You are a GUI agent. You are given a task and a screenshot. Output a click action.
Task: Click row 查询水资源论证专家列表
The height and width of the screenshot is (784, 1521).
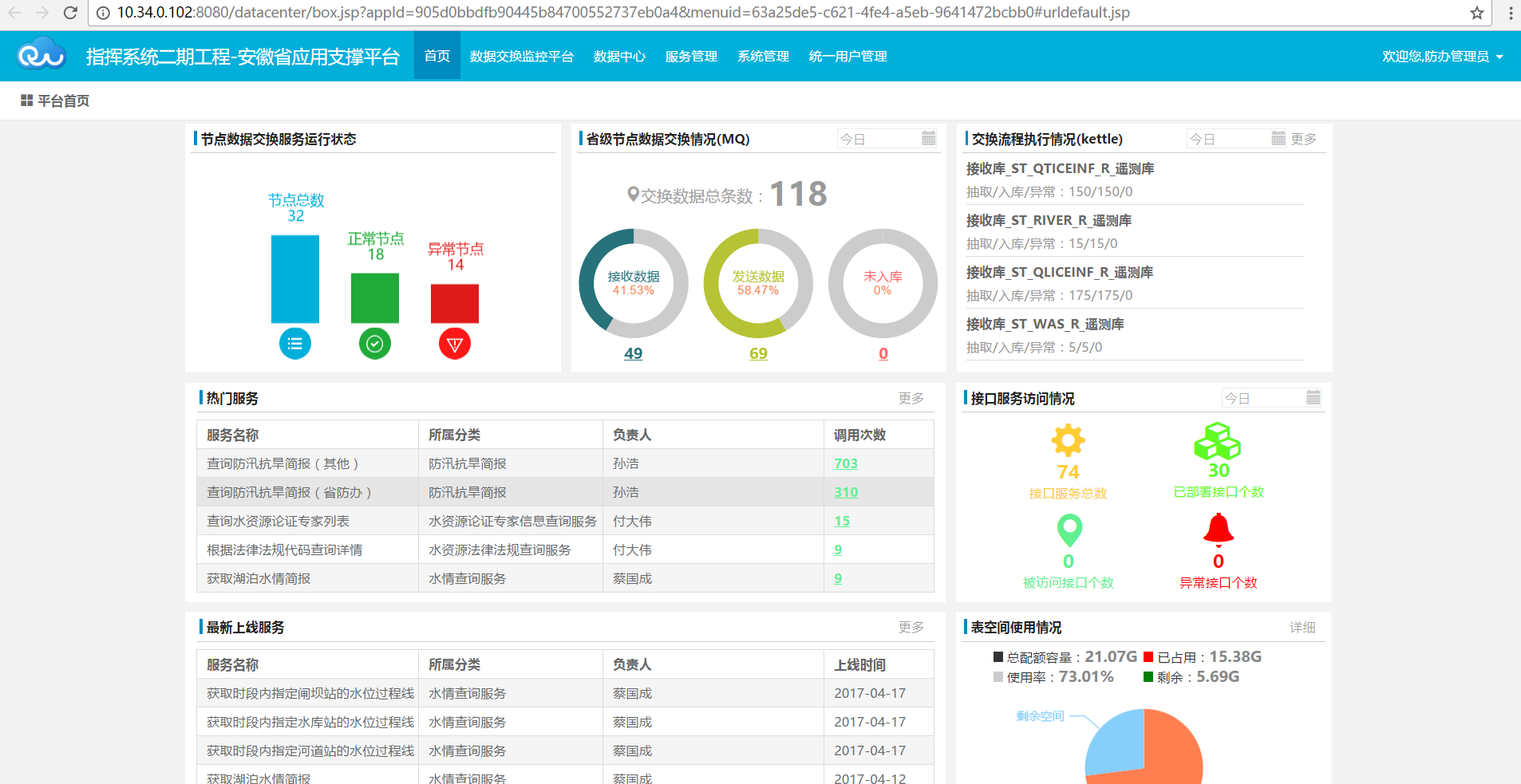point(565,521)
